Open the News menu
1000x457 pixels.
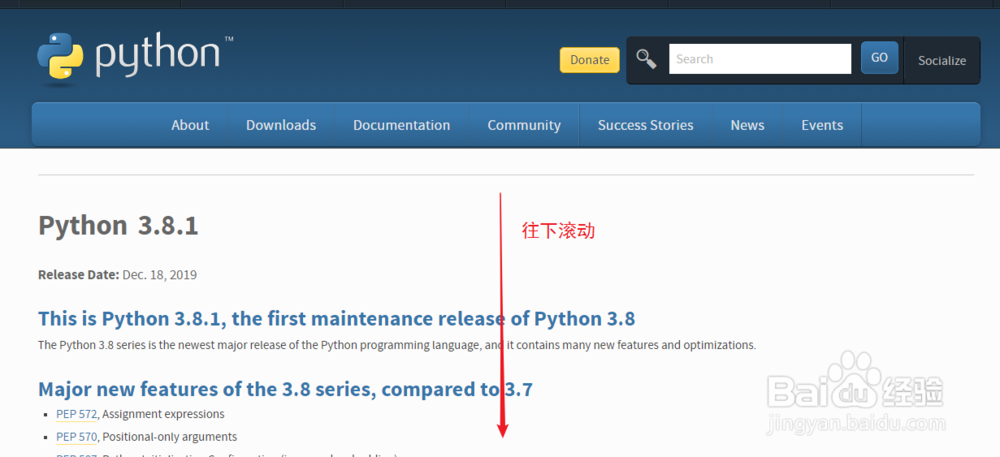pos(747,125)
